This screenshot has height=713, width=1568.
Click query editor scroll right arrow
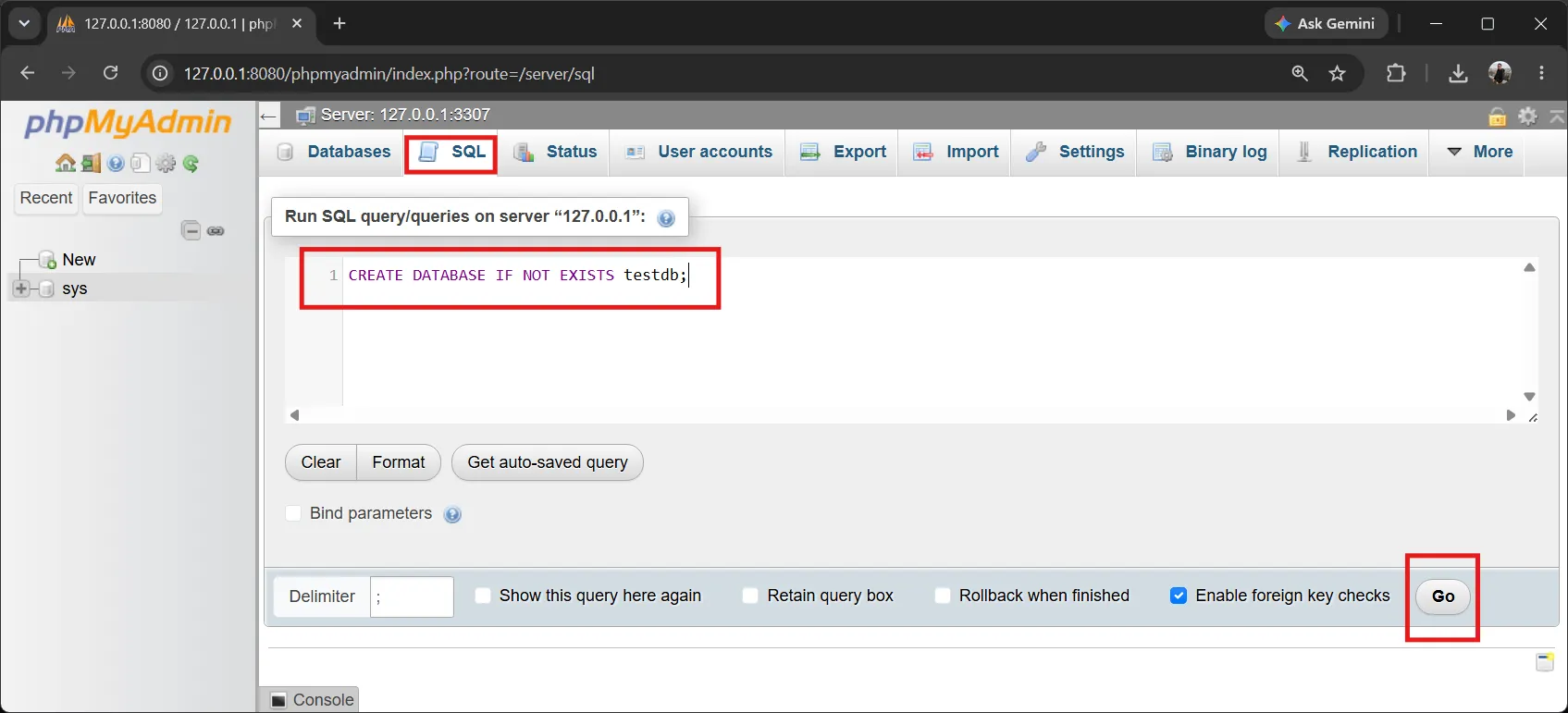tap(1511, 415)
